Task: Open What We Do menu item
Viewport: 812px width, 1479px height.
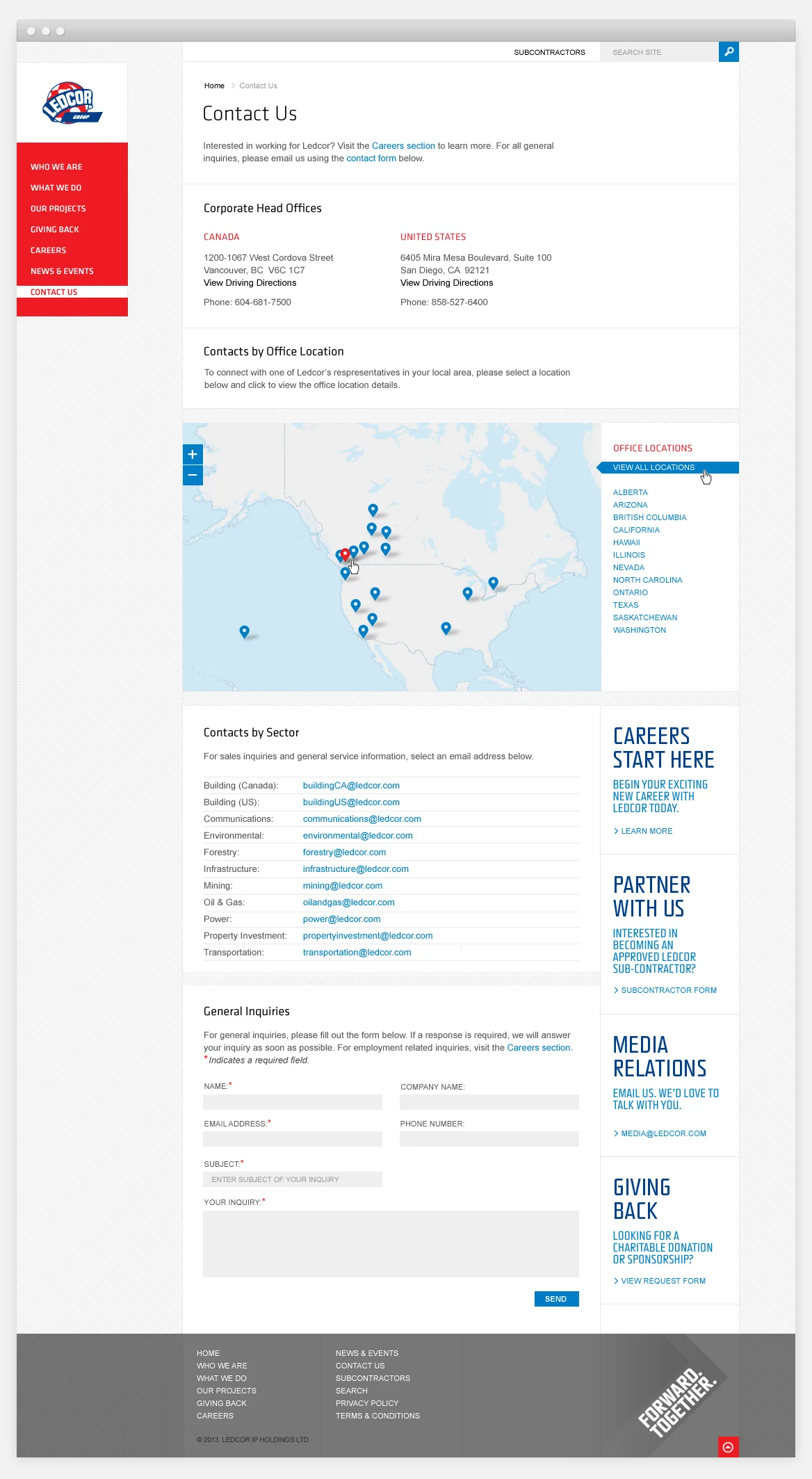Action: (x=56, y=188)
